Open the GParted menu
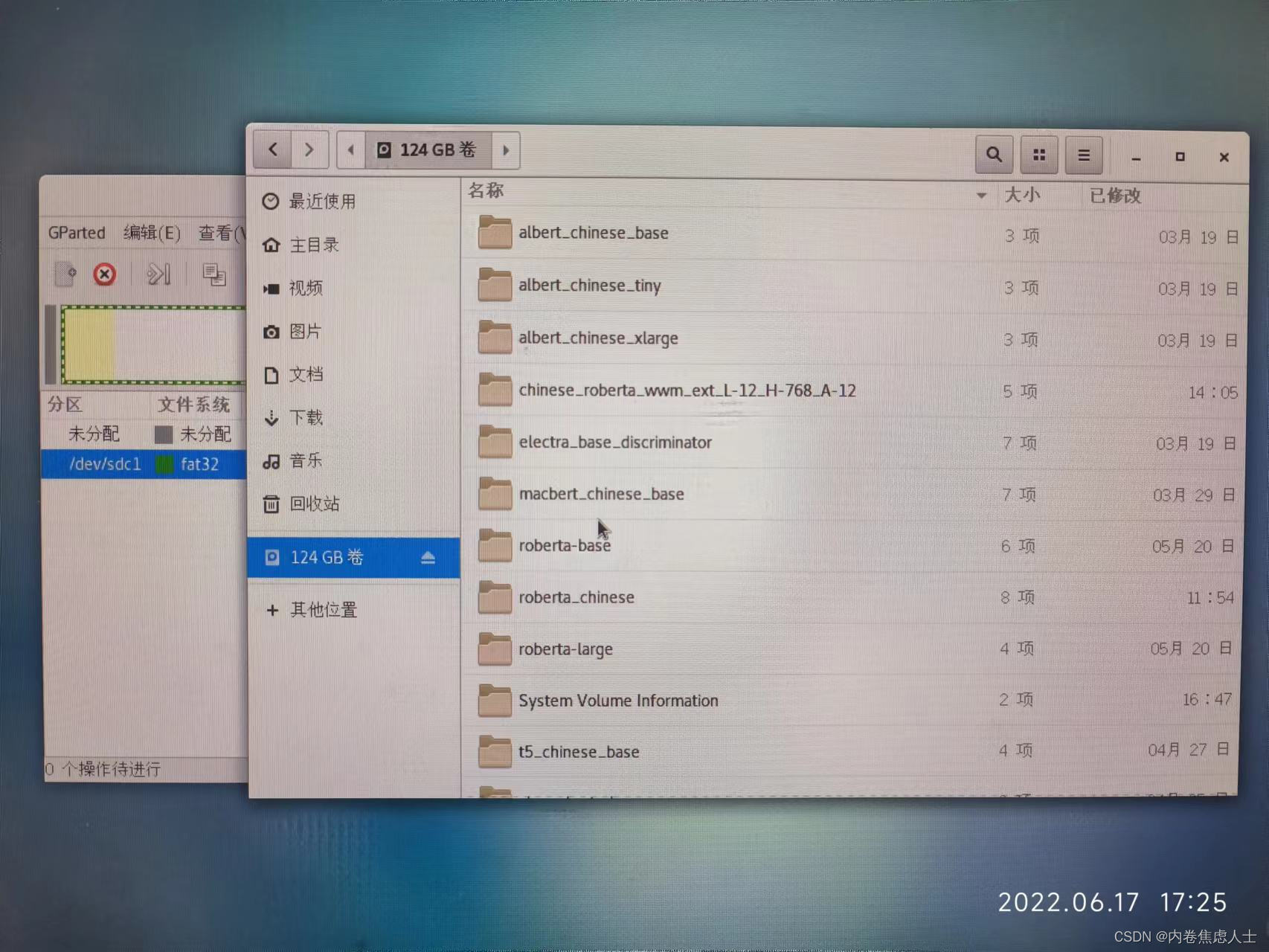Screen dimensions: 1269x952 76,232
